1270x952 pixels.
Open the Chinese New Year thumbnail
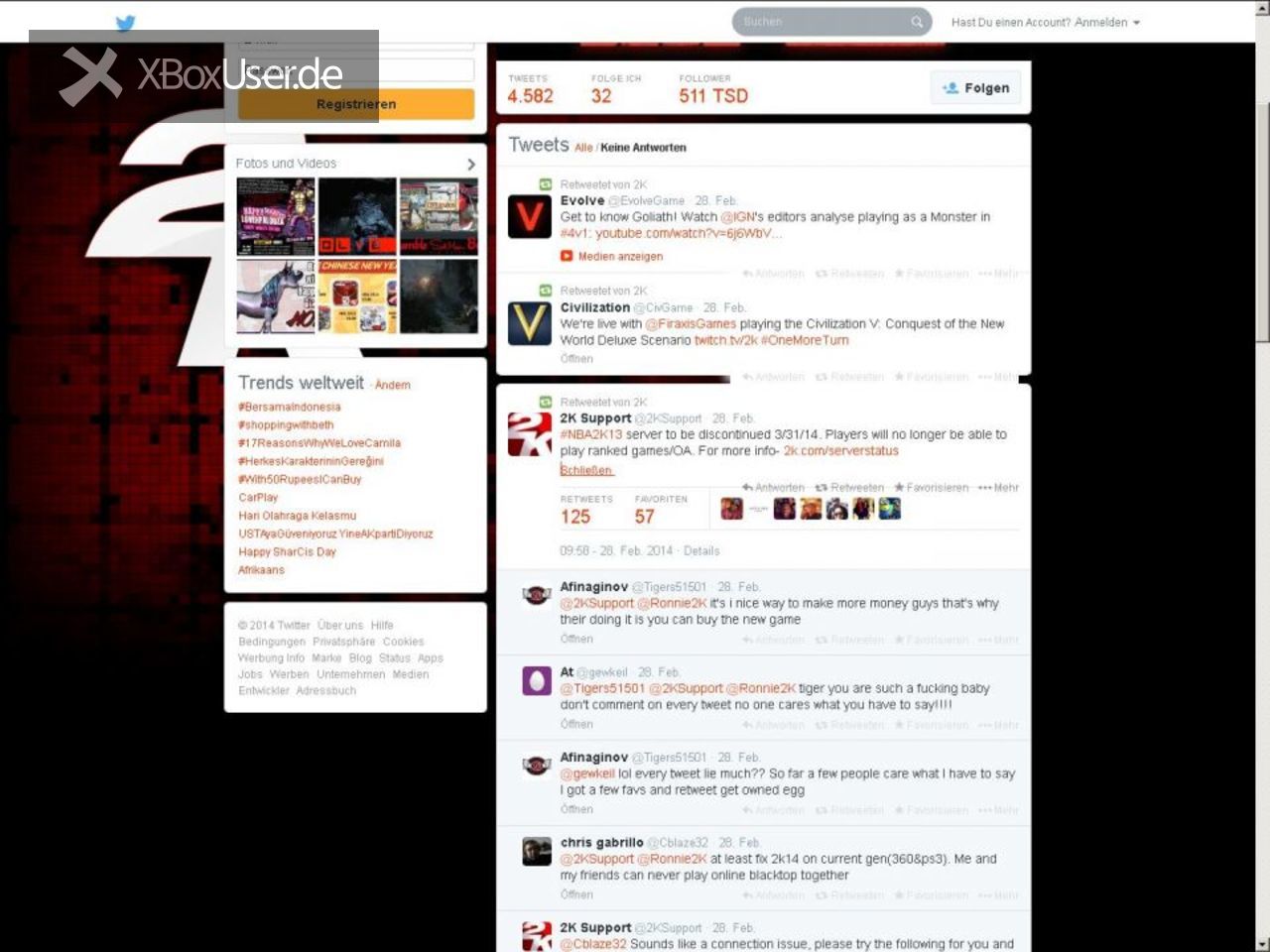click(x=357, y=297)
